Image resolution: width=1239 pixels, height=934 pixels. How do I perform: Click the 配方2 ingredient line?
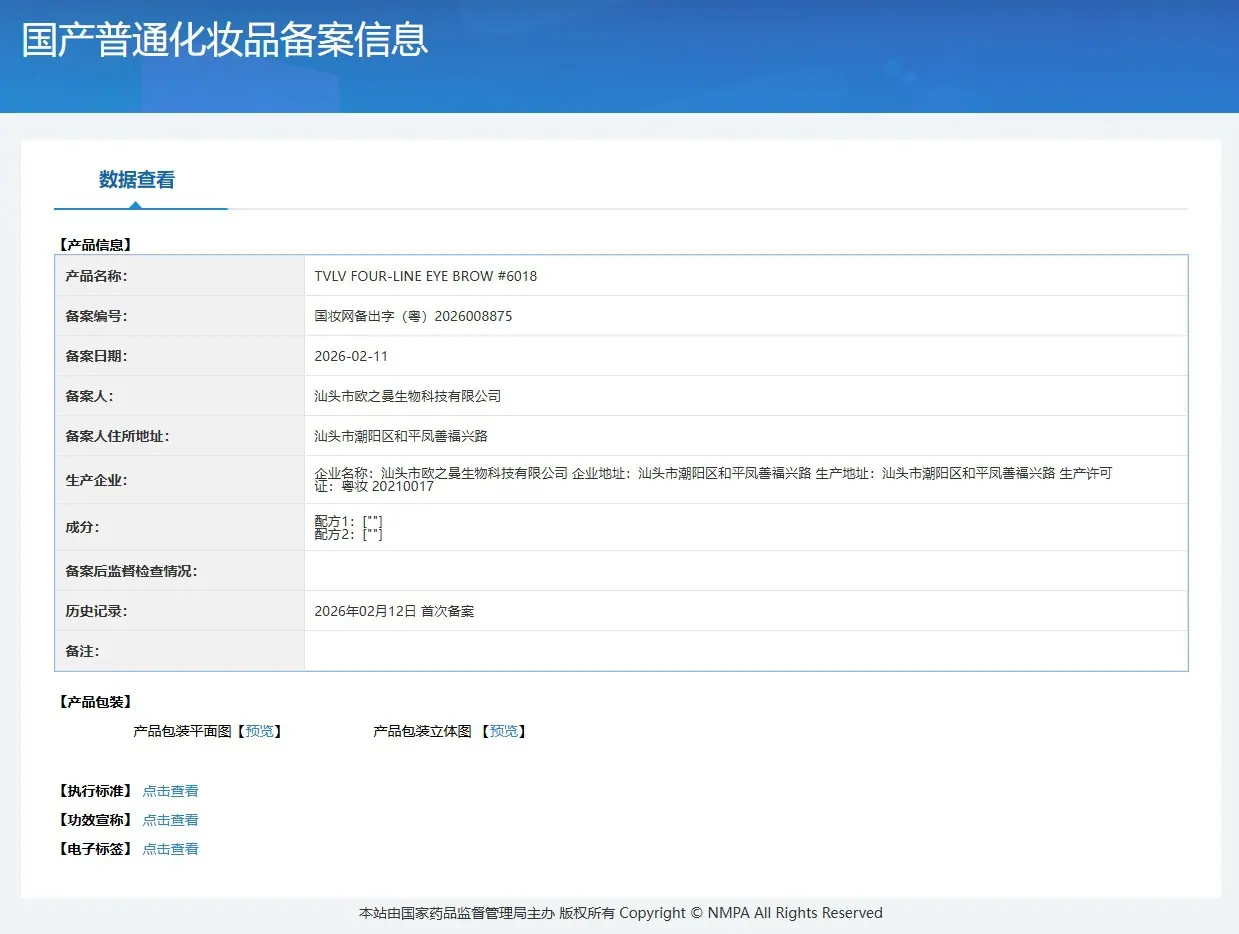[x=348, y=534]
